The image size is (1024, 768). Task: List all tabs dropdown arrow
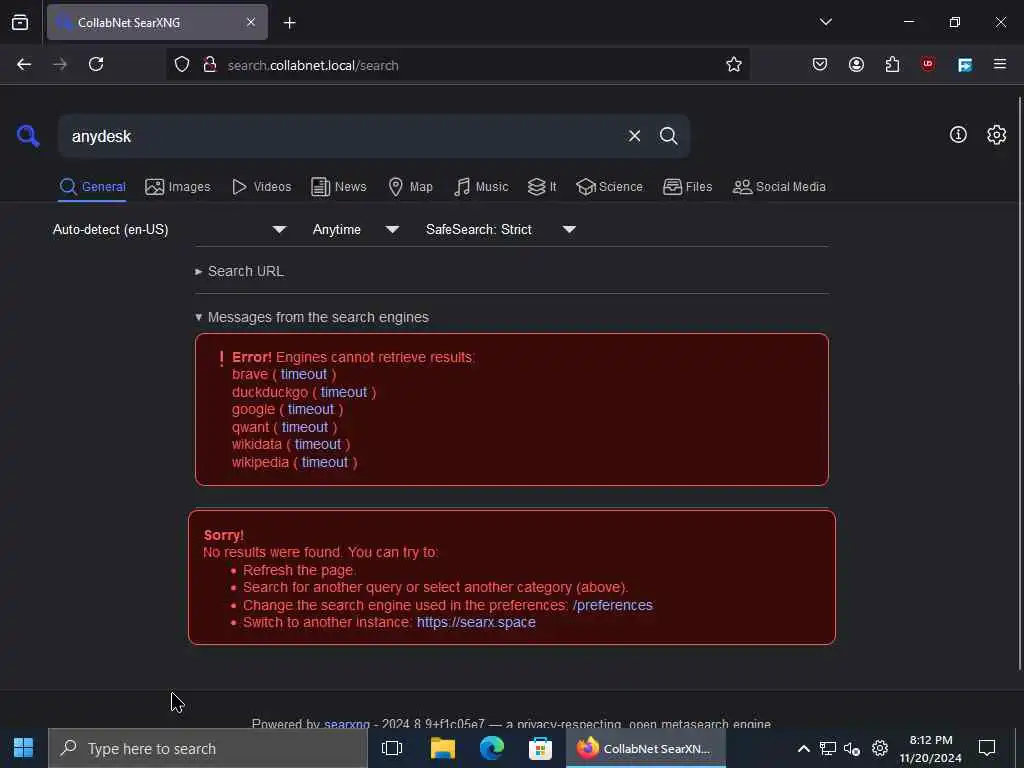tap(825, 22)
